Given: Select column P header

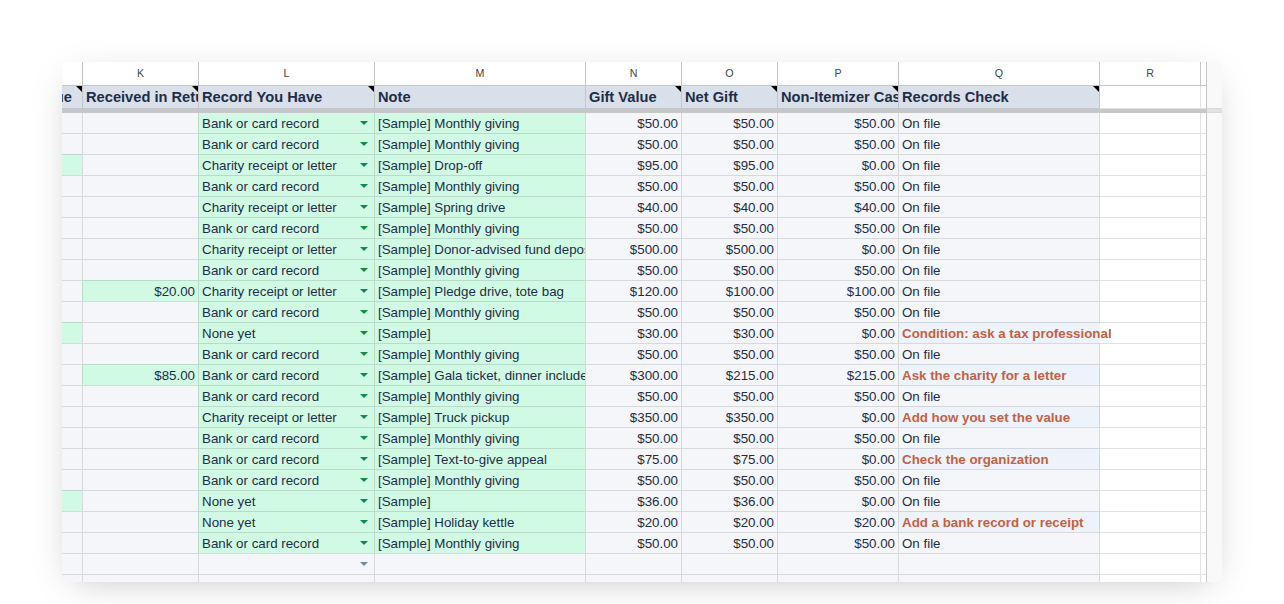Looking at the screenshot, I should pos(838,73).
